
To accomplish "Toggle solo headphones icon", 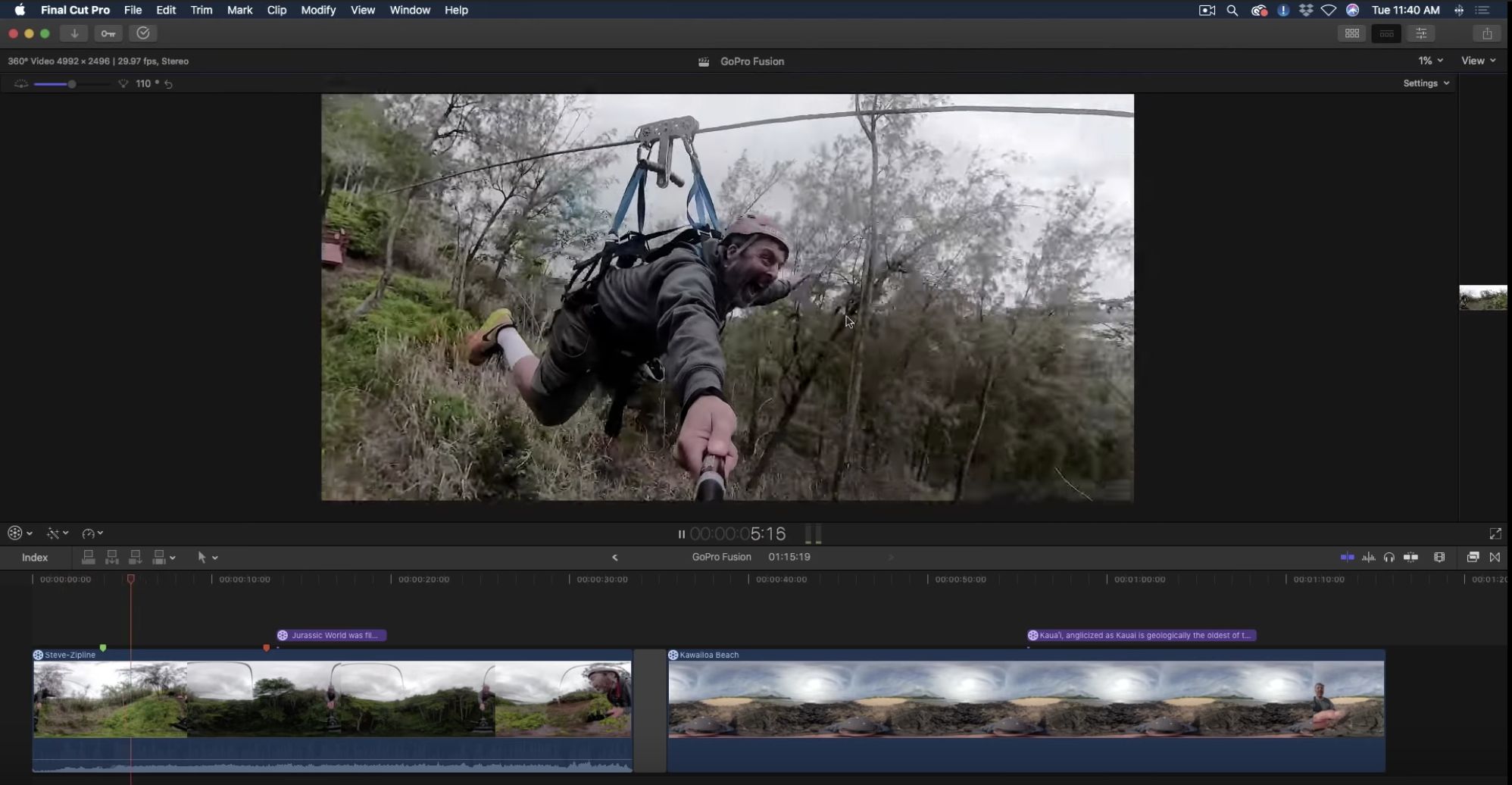I will 1389,558.
